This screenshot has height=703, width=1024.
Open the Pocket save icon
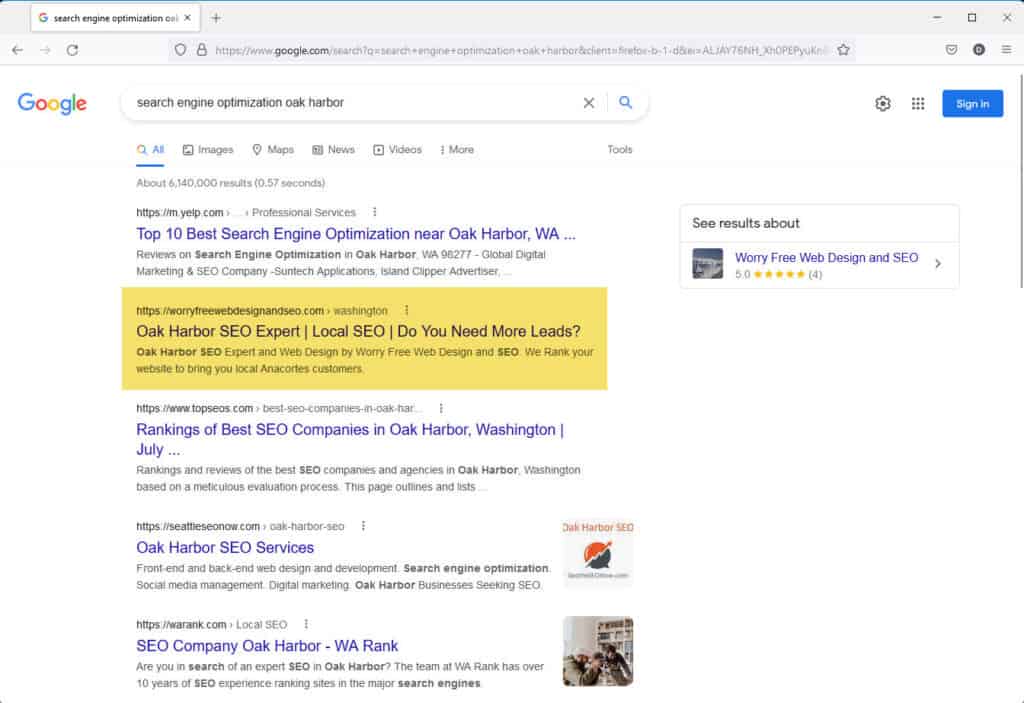[952, 50]
